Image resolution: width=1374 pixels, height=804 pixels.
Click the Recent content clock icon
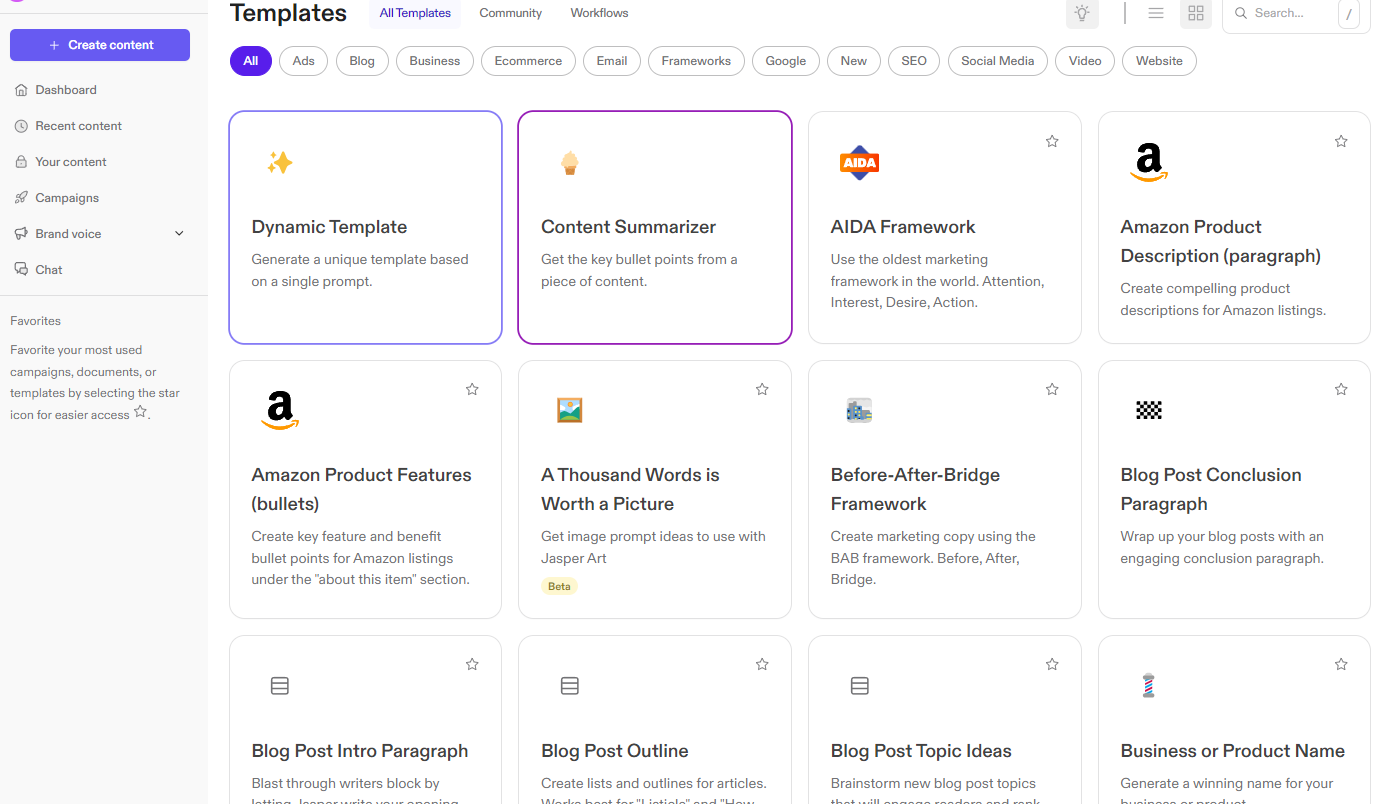(x=21, y=126)
